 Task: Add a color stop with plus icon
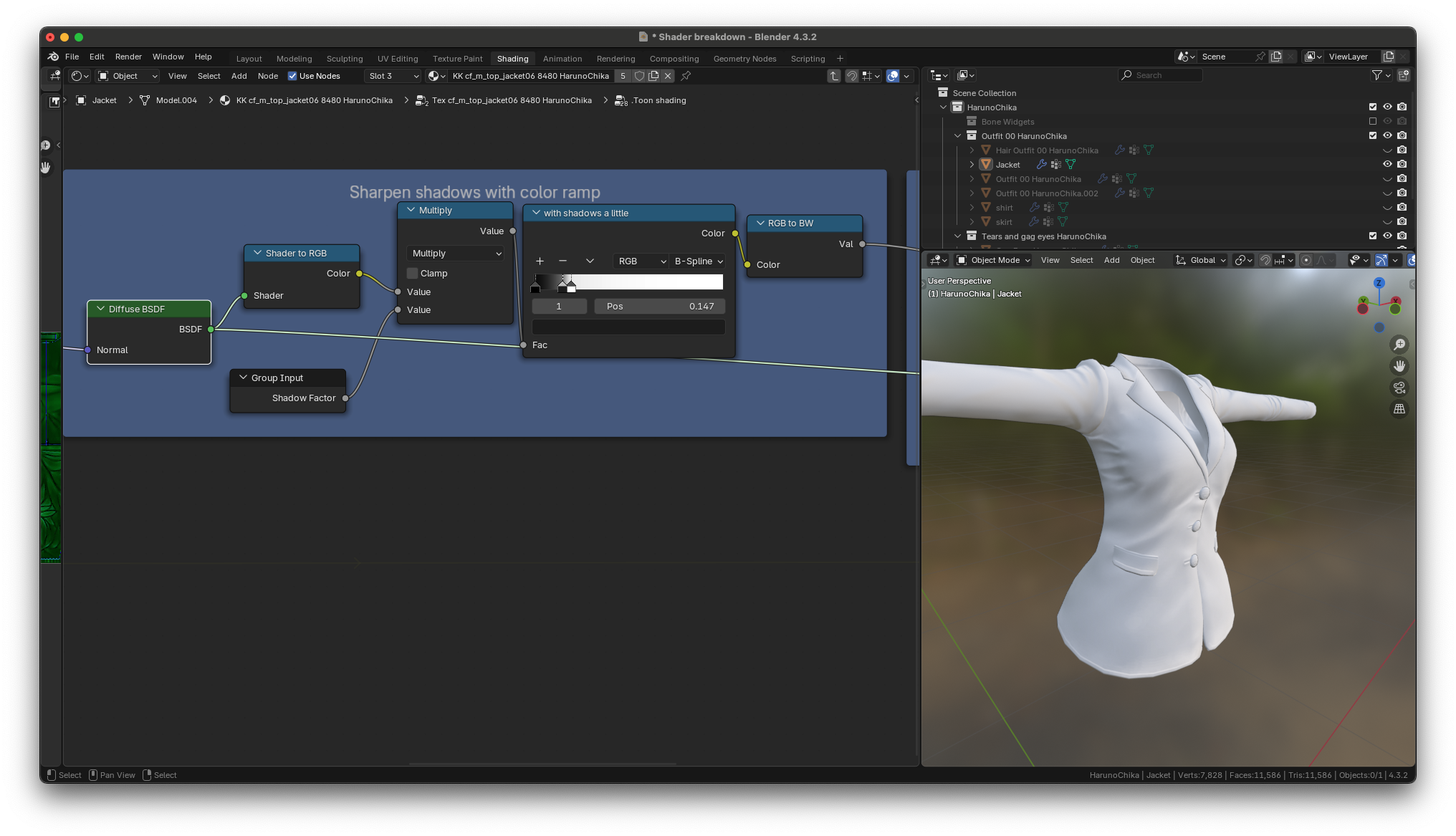(x=540, y=261)
